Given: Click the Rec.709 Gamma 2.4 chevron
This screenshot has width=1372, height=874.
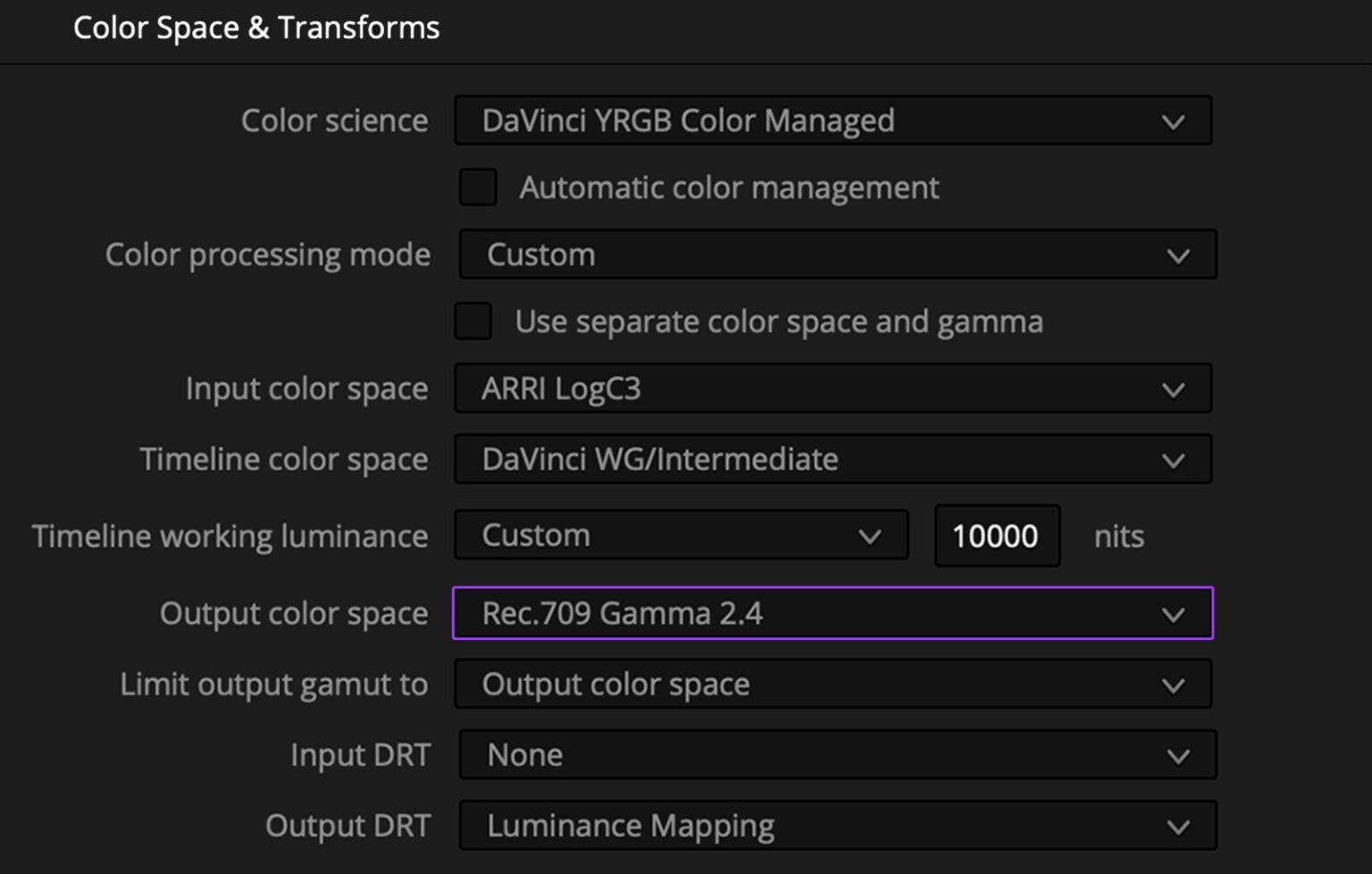Looking at the screenshot, I should (x=1173, y=613).
